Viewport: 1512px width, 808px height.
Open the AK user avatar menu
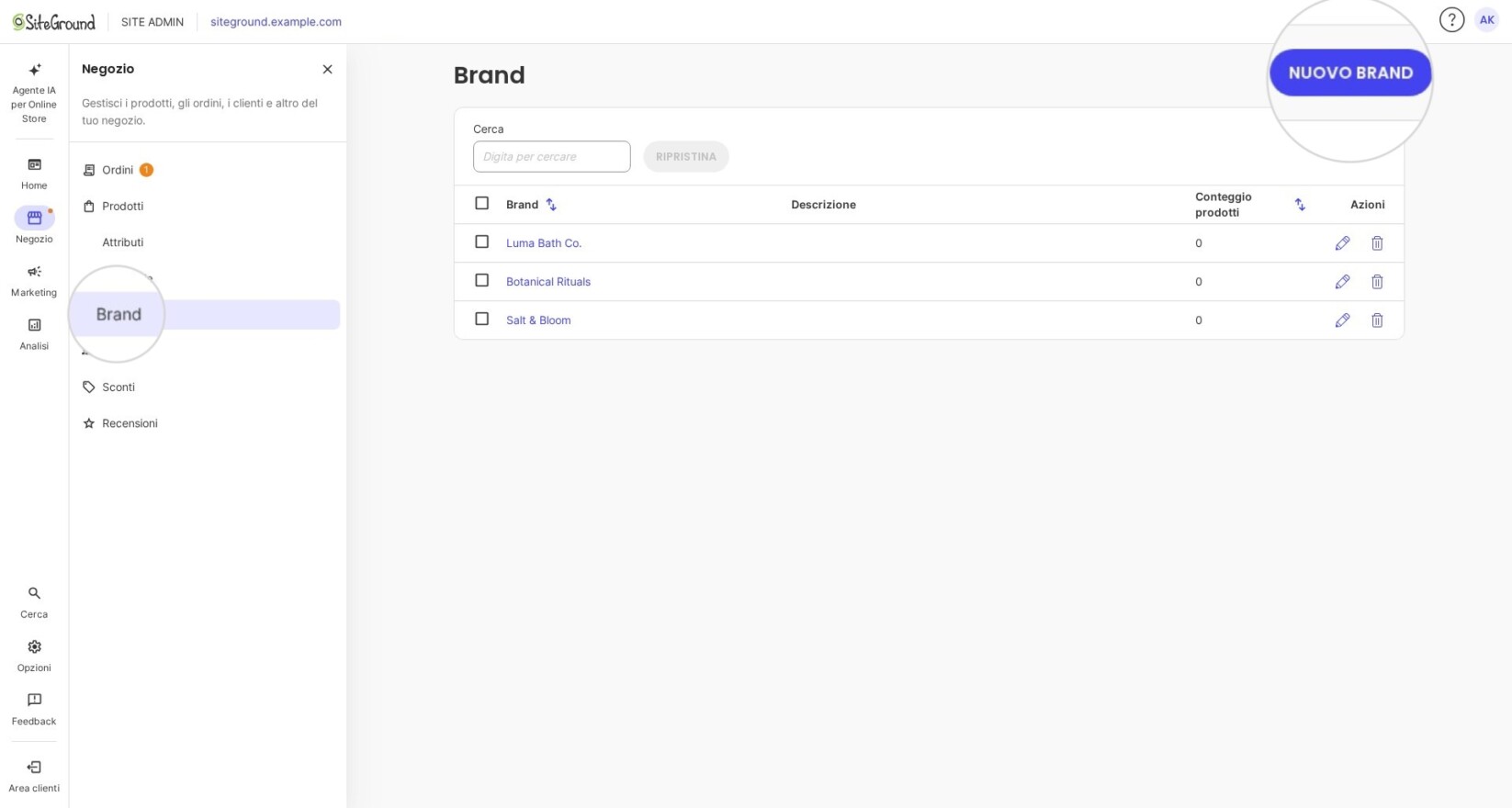[x=1486, y=20]
